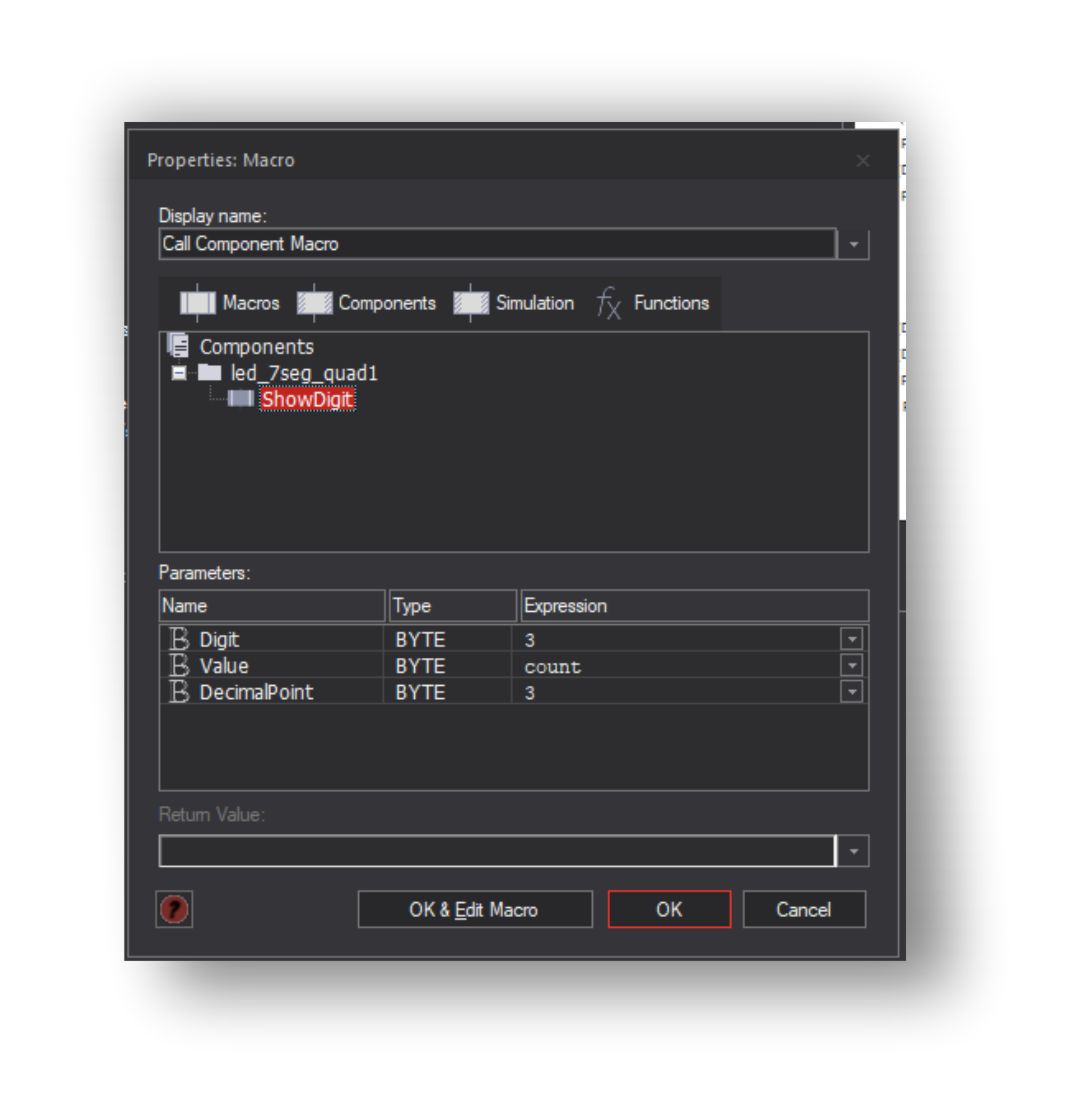This screenshot has height=1111, width=1075.
Task: Click the Macros tab icon
Action: point(198,303)
